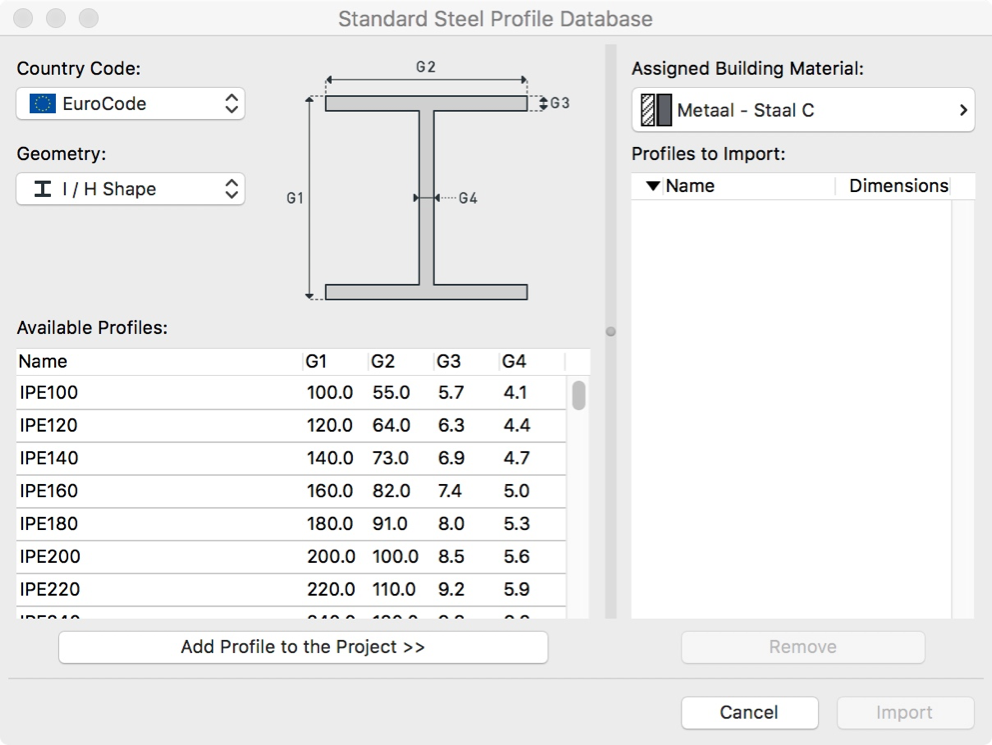Select the IPE100 profile row

coord(291,393)
